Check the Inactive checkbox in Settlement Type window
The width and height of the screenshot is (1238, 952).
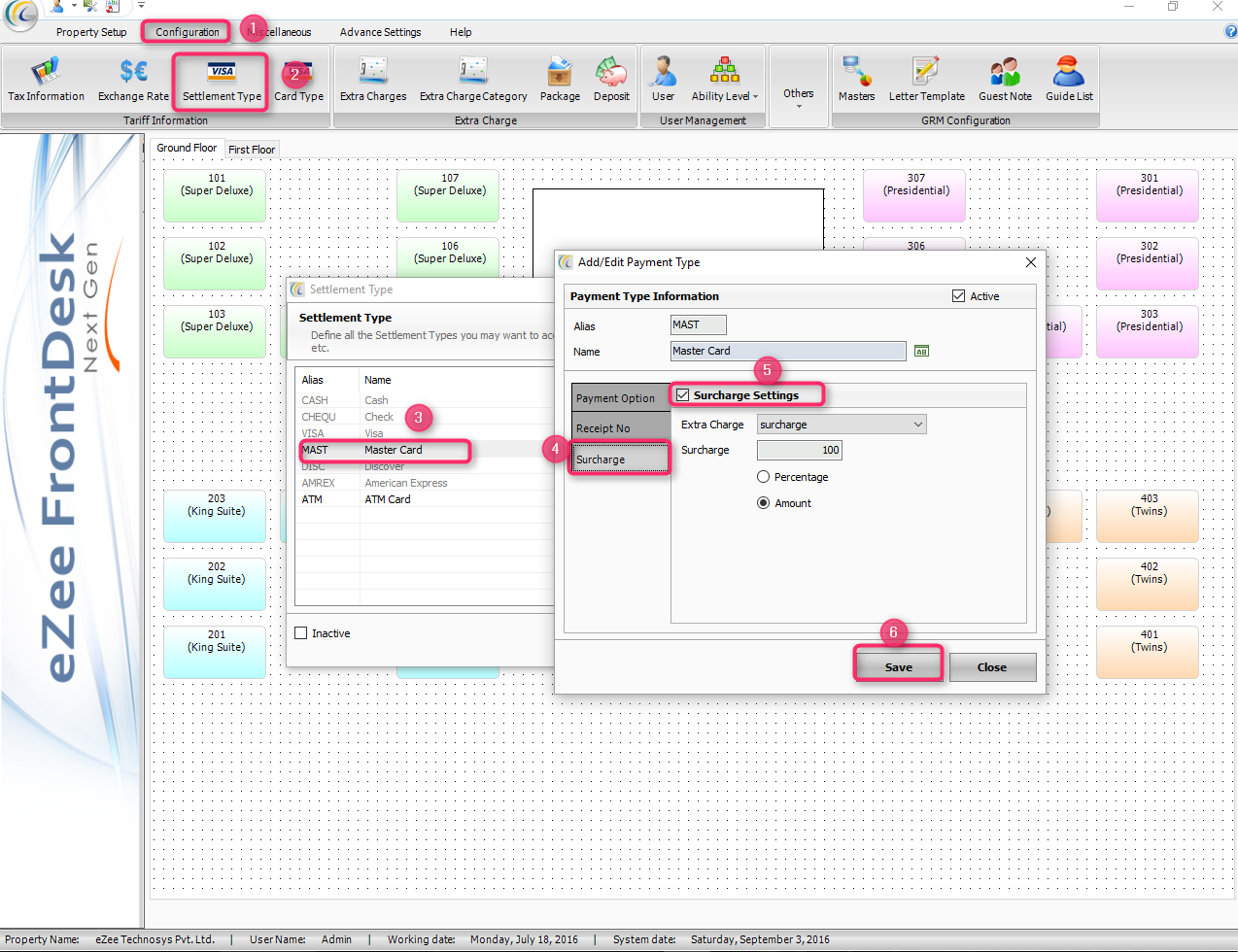(300, 633)
